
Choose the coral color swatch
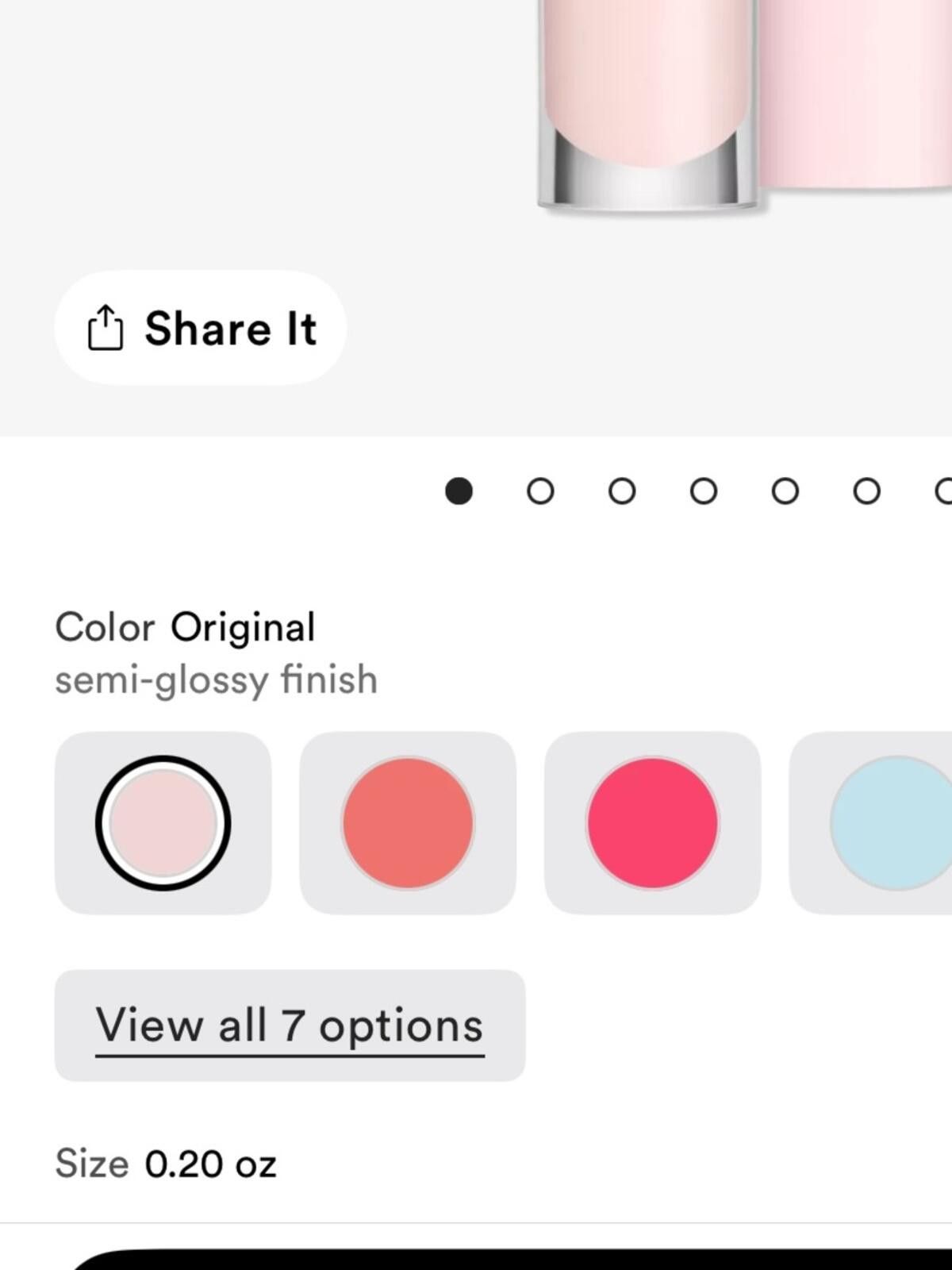(408, 823)
